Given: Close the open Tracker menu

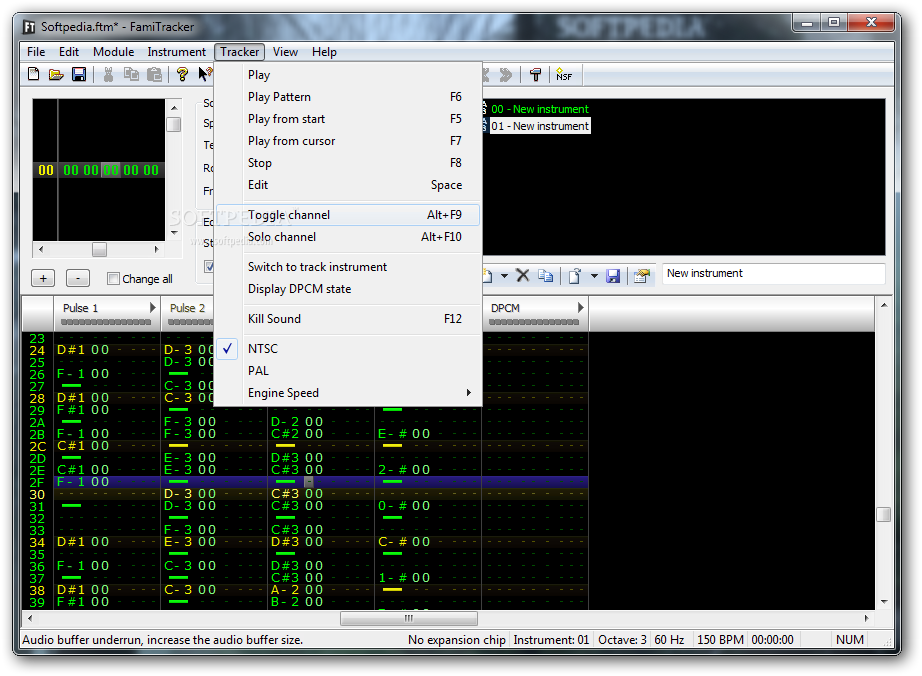Looking at the screenshot, I should (x=239, y=52).
